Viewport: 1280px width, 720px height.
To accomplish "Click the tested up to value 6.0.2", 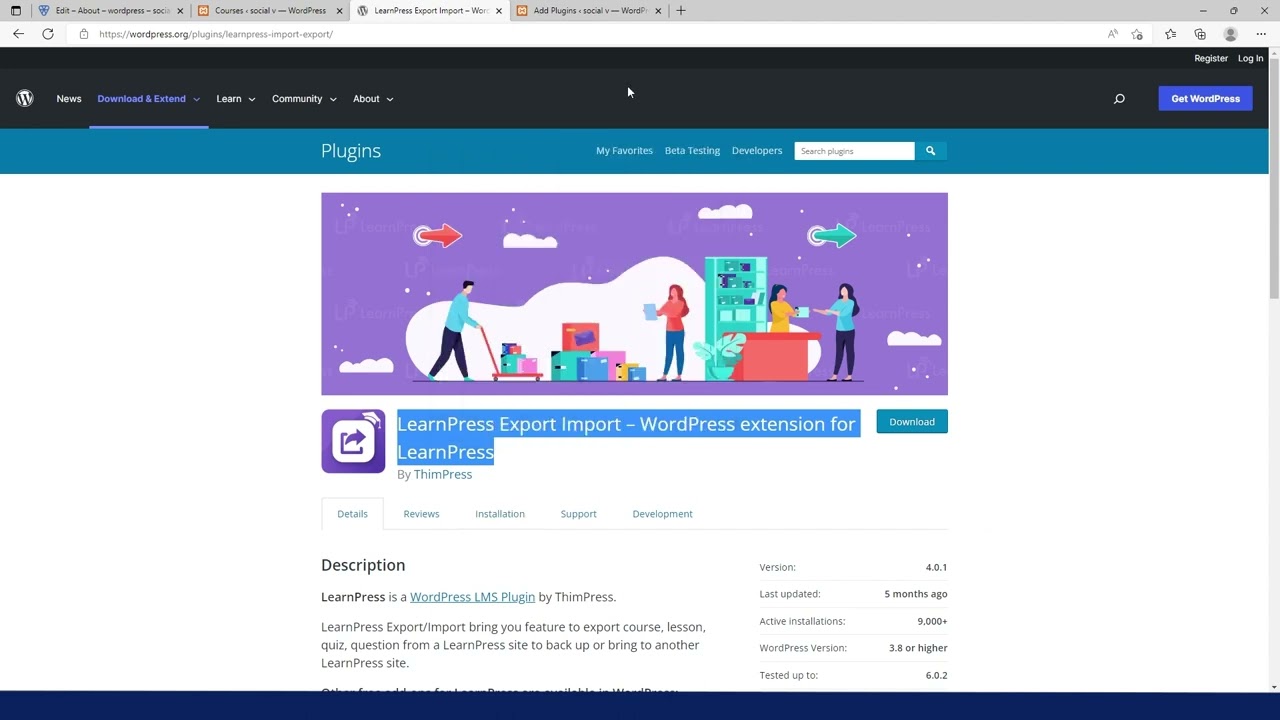I will tap(936, 675).
